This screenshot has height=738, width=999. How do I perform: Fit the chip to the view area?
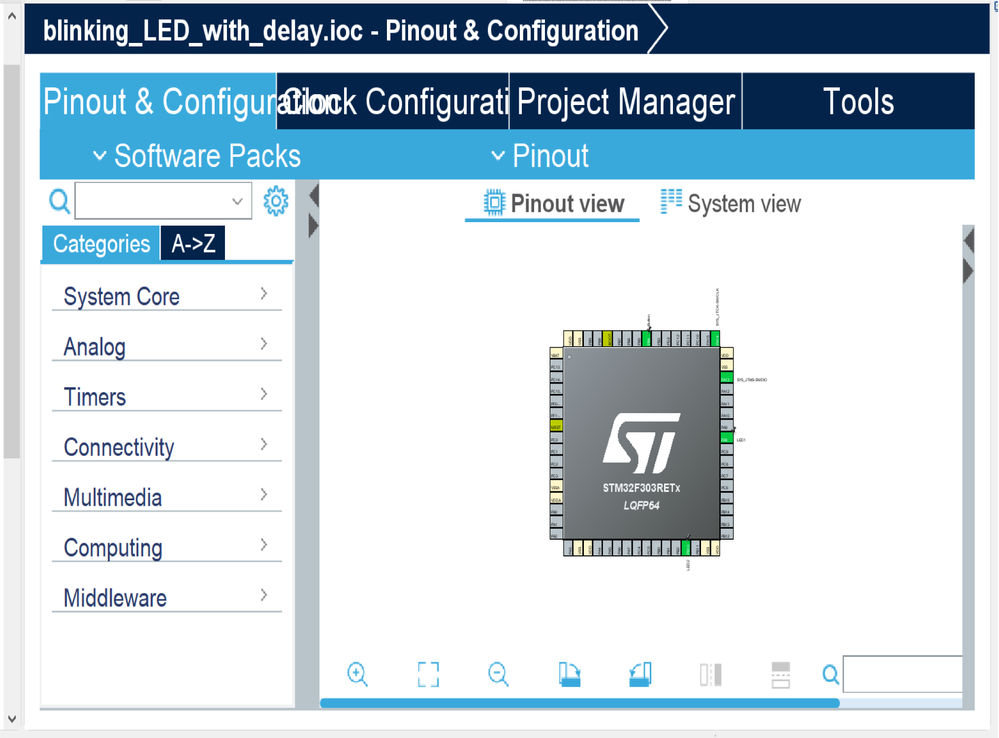point(428,674)
